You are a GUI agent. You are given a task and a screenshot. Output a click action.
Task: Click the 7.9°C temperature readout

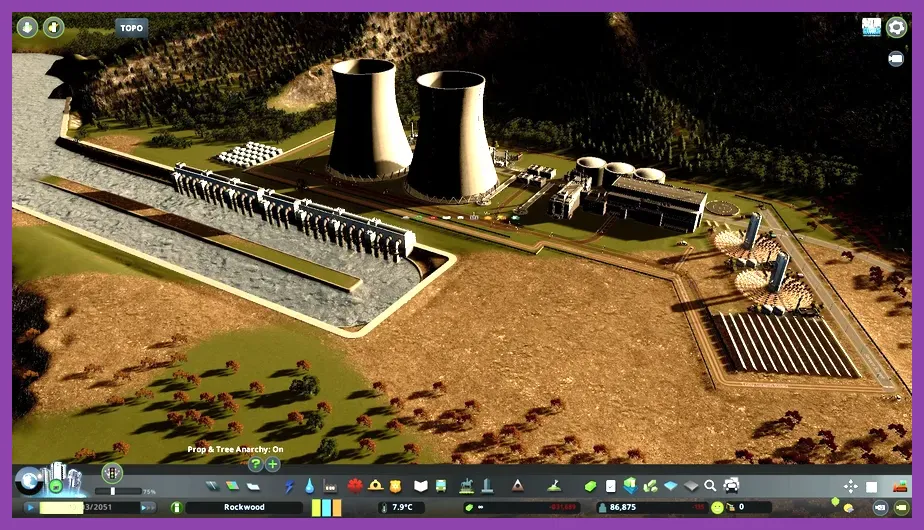[x=402, y=507]
